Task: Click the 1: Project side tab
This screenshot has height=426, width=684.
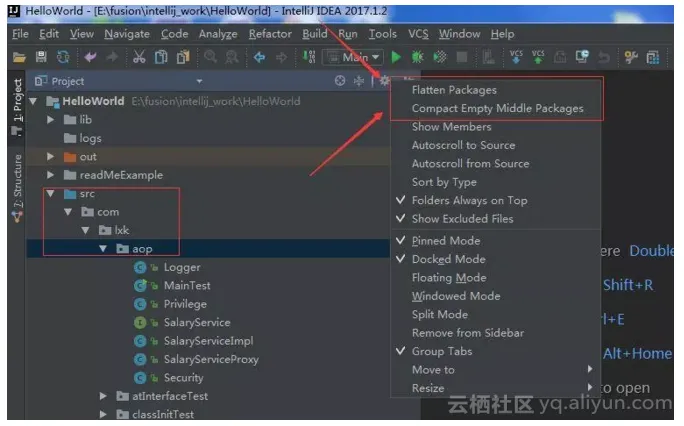Action: [x=17, y=106]
